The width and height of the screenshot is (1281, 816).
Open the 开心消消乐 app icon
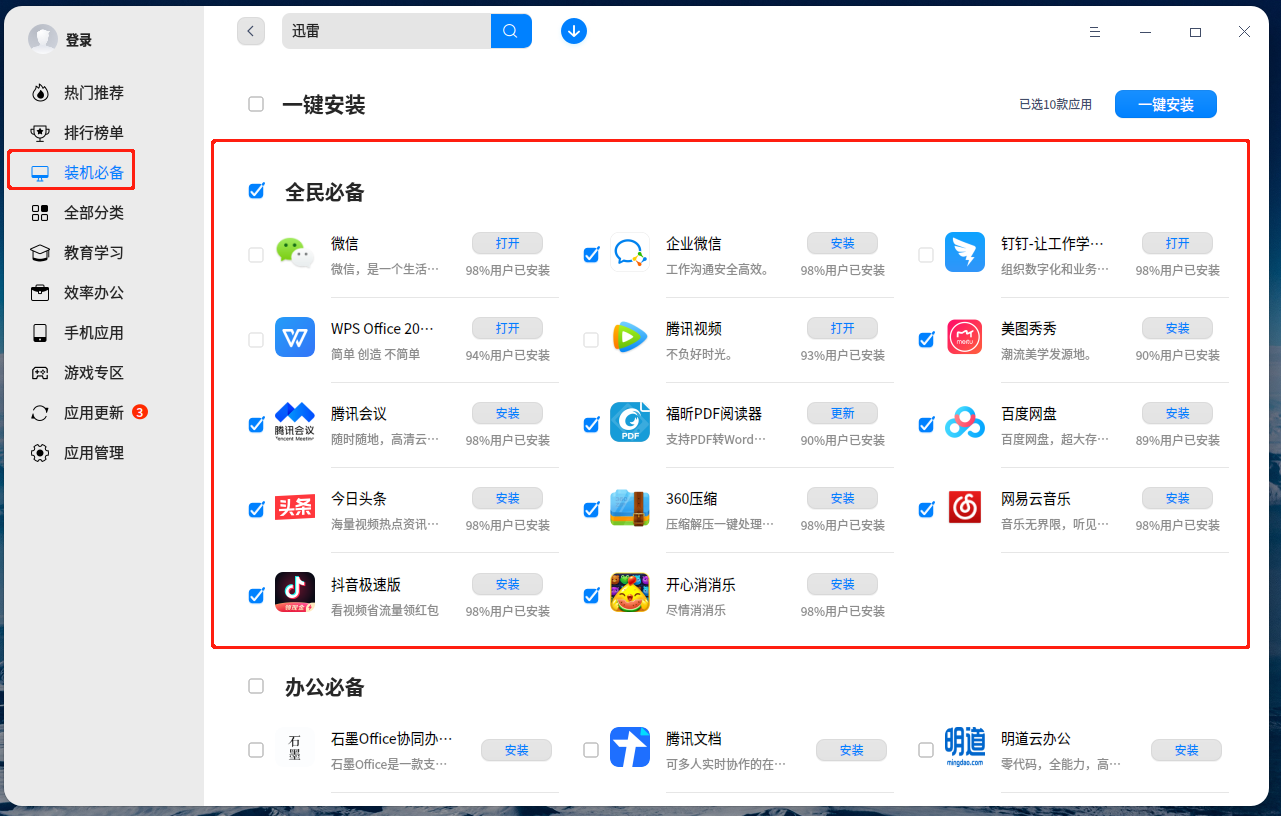[630, 593]
